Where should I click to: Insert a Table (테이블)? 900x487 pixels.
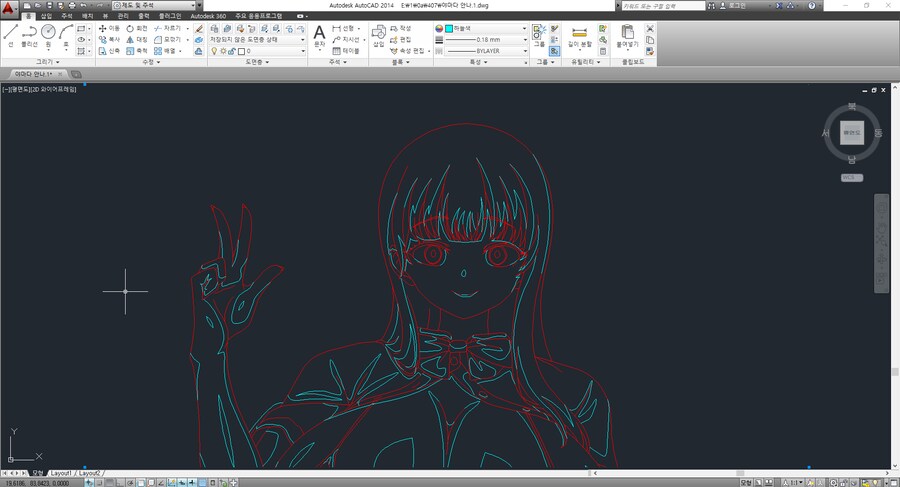(346, 51)
